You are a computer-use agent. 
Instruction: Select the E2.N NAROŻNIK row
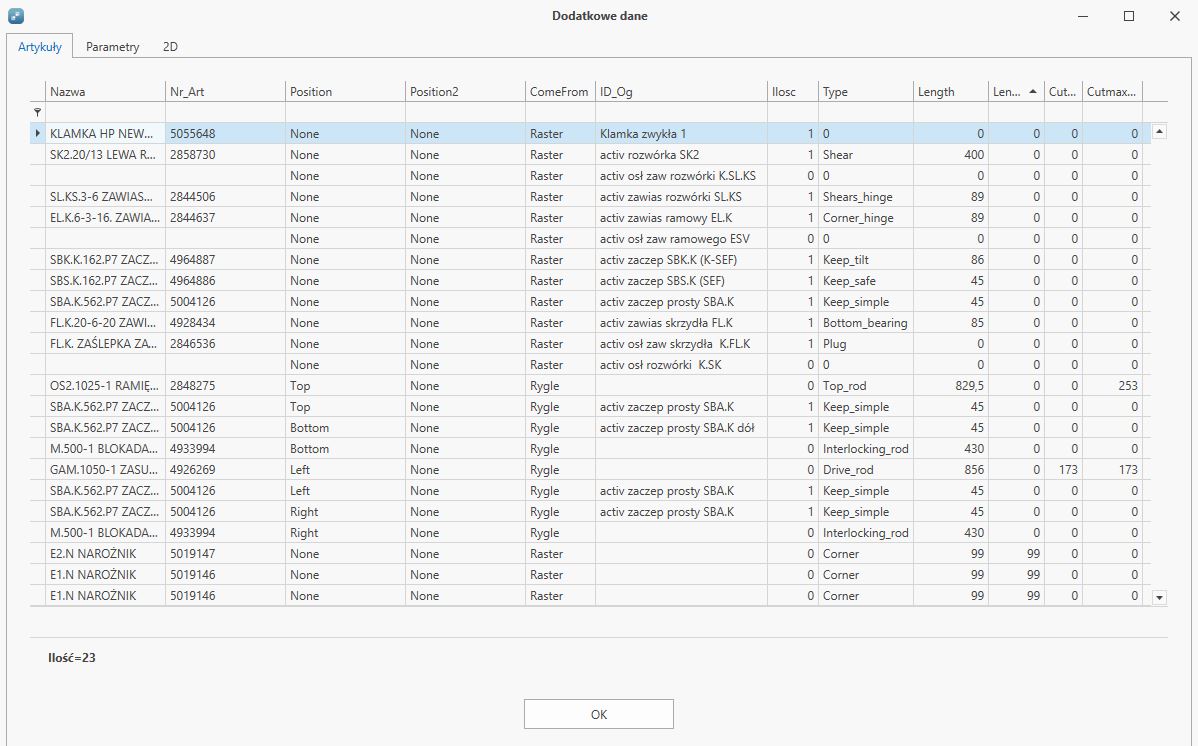pyautogui.click(x=590, y=554)
